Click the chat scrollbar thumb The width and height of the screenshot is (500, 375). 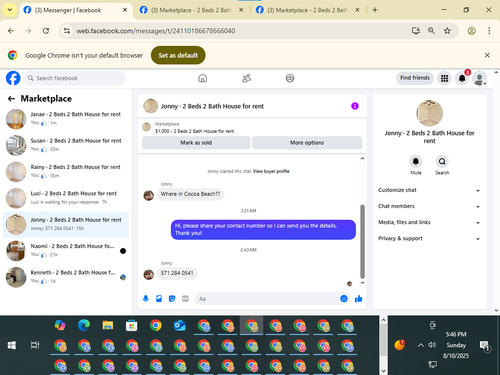(362, 242)
